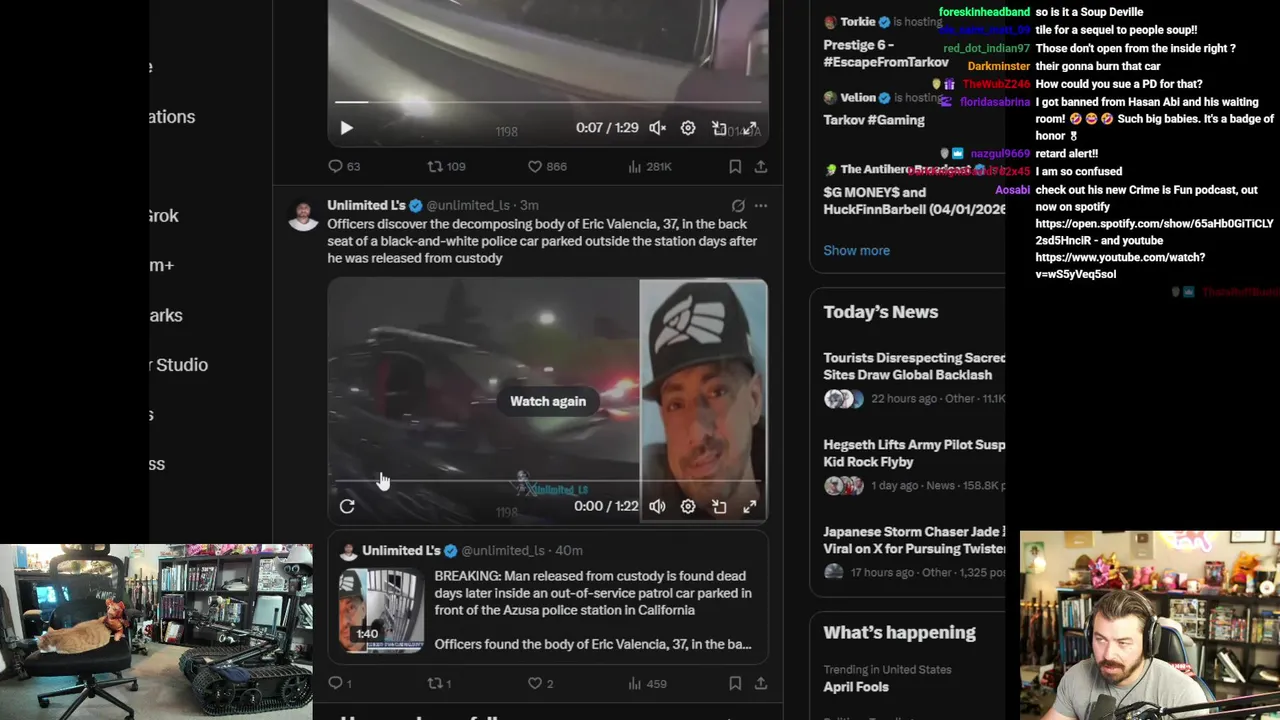View analytics showing 459 views
Viewport: 1280px width, 720px height.
647,684
